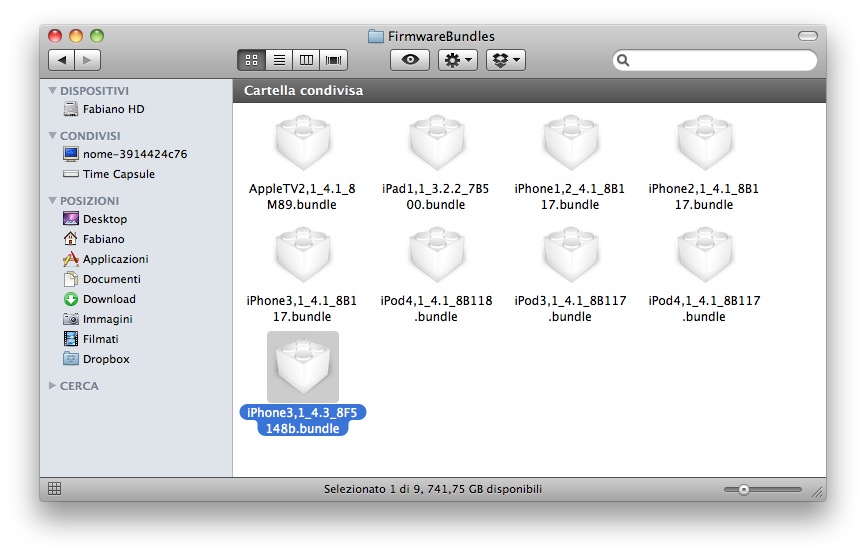Select Fabiano HD in sidebar

click(113, 109)
